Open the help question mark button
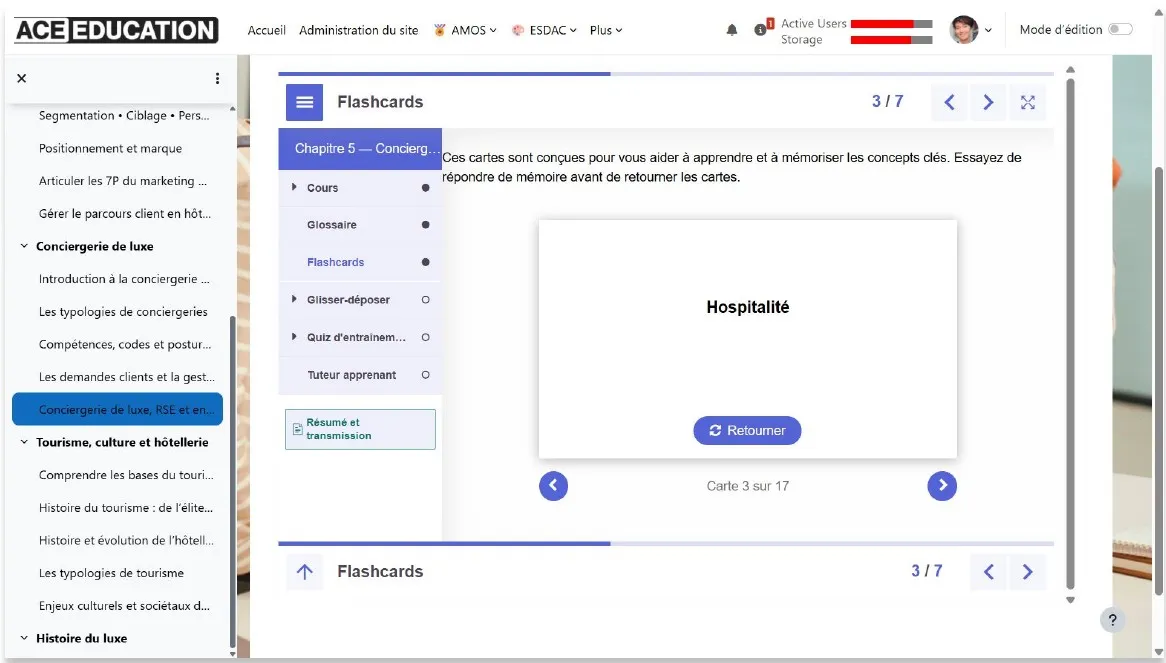This screenshot has height=663, width=1166. click(x=1112, y=620)
